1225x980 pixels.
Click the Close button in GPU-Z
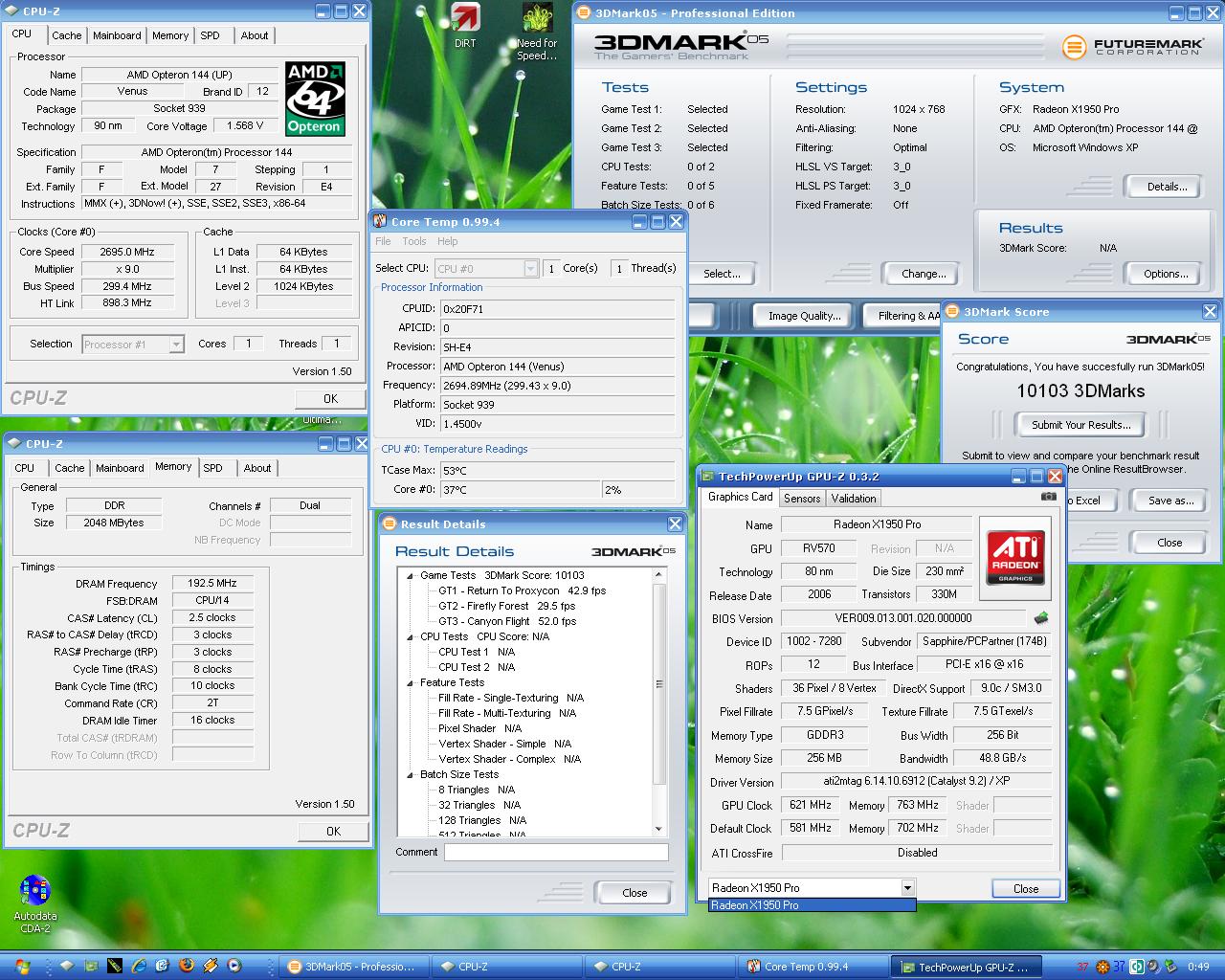click(x=1026, y=888)
